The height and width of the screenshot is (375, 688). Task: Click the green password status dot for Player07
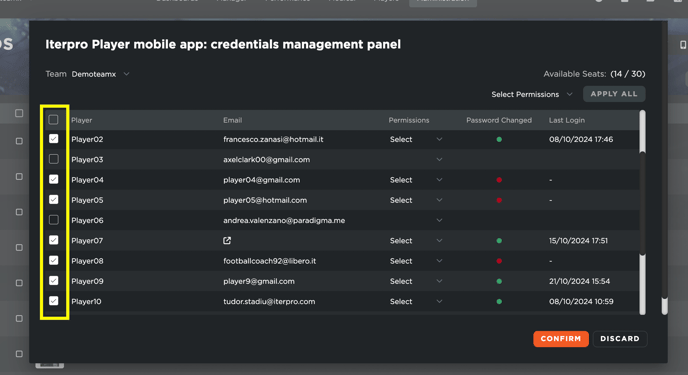point(499,241)
